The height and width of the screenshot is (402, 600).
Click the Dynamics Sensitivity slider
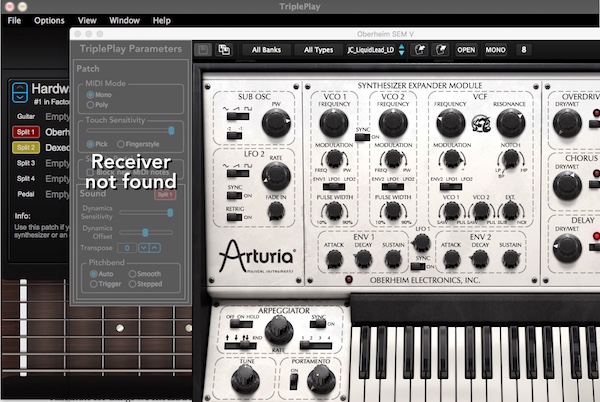(146, 213)
